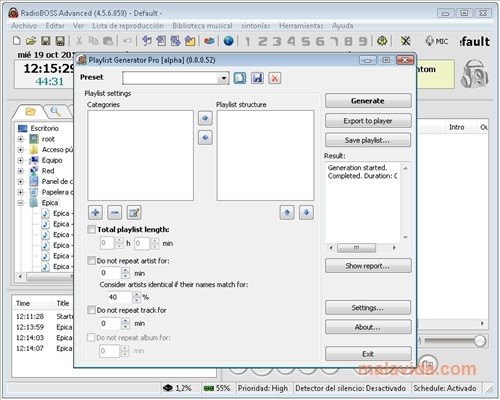Click Show report... button
Screen dimensions: 500x400
click(368, 266)
